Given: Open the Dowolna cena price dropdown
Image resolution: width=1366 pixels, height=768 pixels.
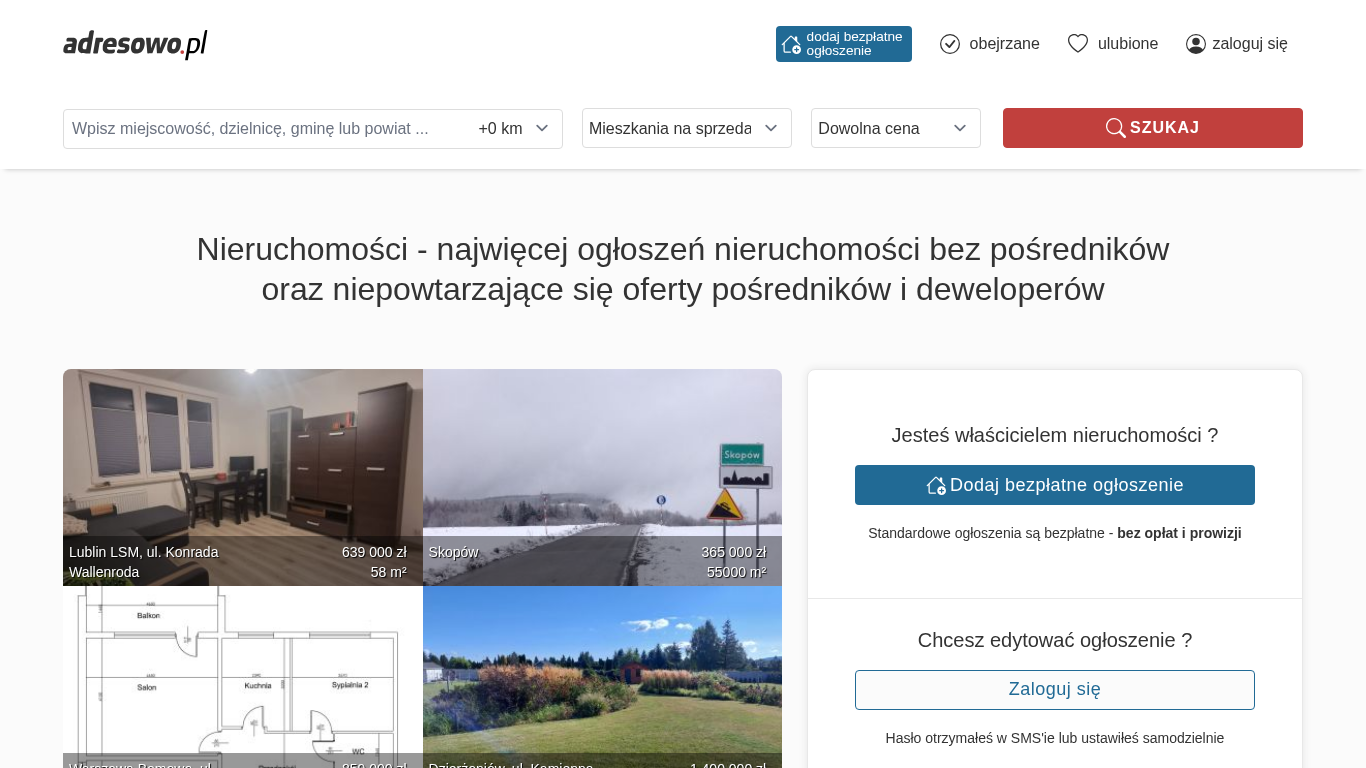Looking at the screenshot, I should click(895, 128).
